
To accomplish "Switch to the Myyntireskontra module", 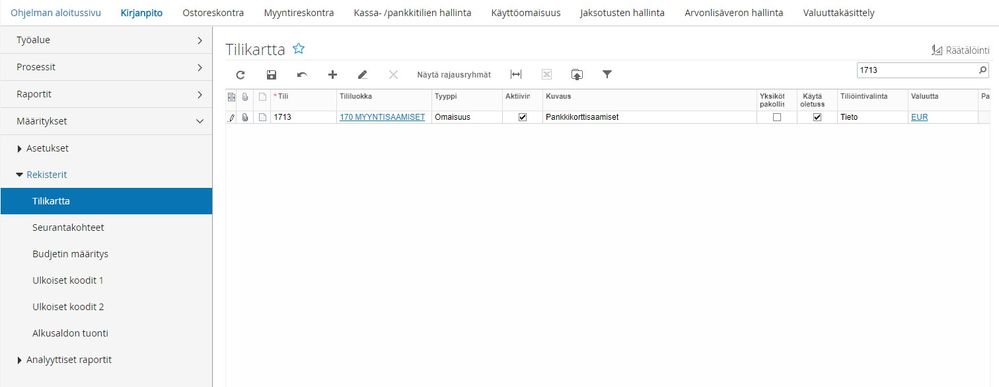I will (299, 13).
